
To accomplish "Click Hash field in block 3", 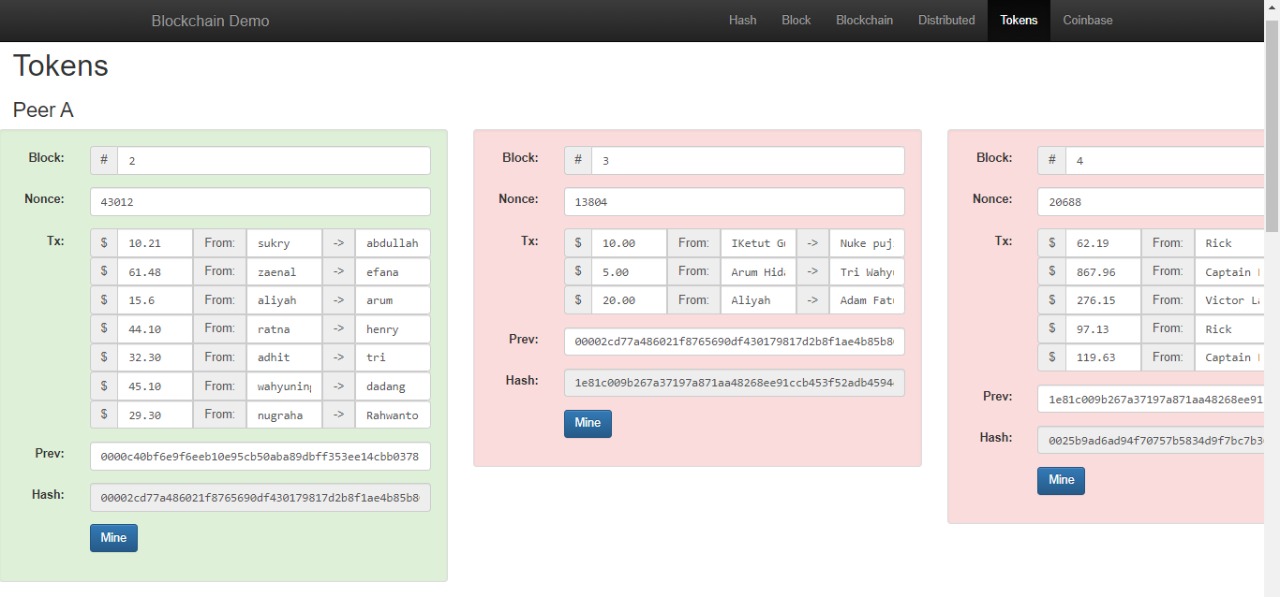I will click(x=734, y=383).
